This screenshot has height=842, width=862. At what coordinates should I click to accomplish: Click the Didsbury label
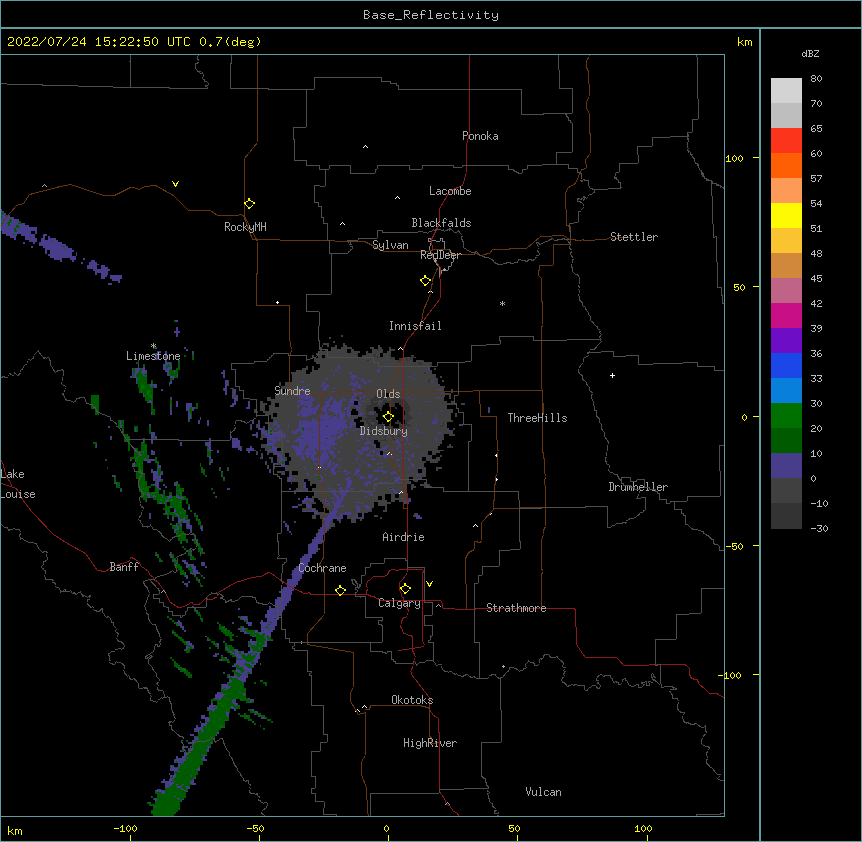coord(384,431)
